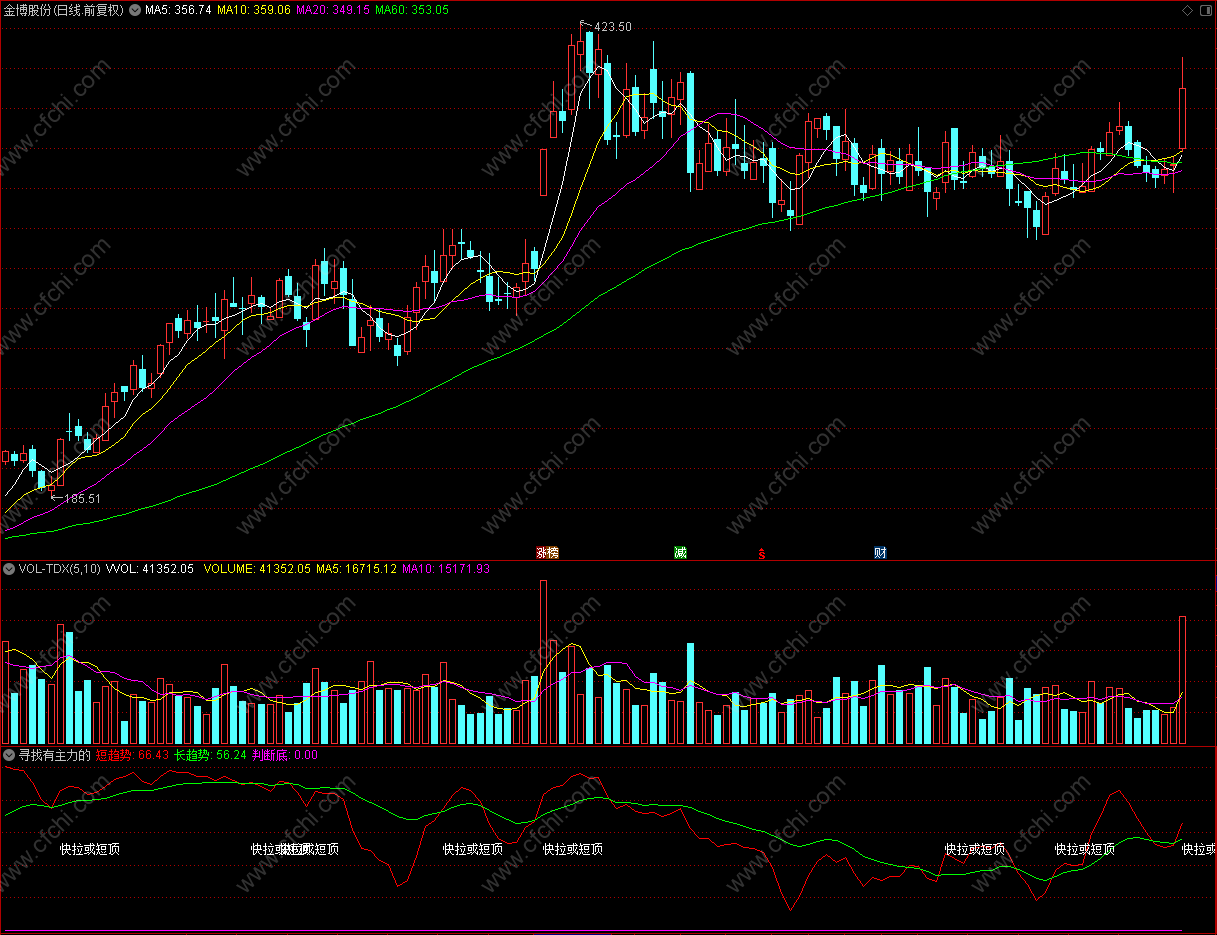Click the 185.51 low price label

coord(82,498)
